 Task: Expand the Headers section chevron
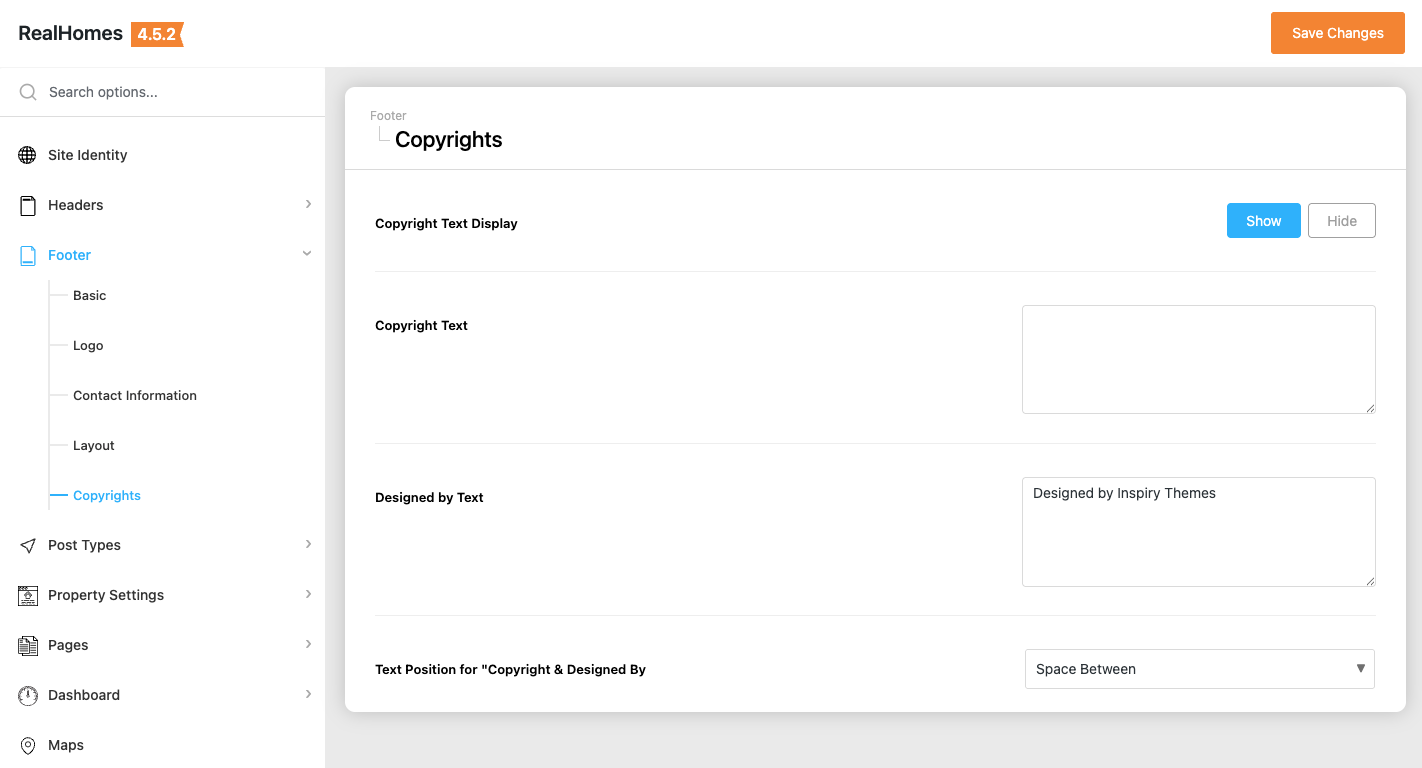pos(308,204)
